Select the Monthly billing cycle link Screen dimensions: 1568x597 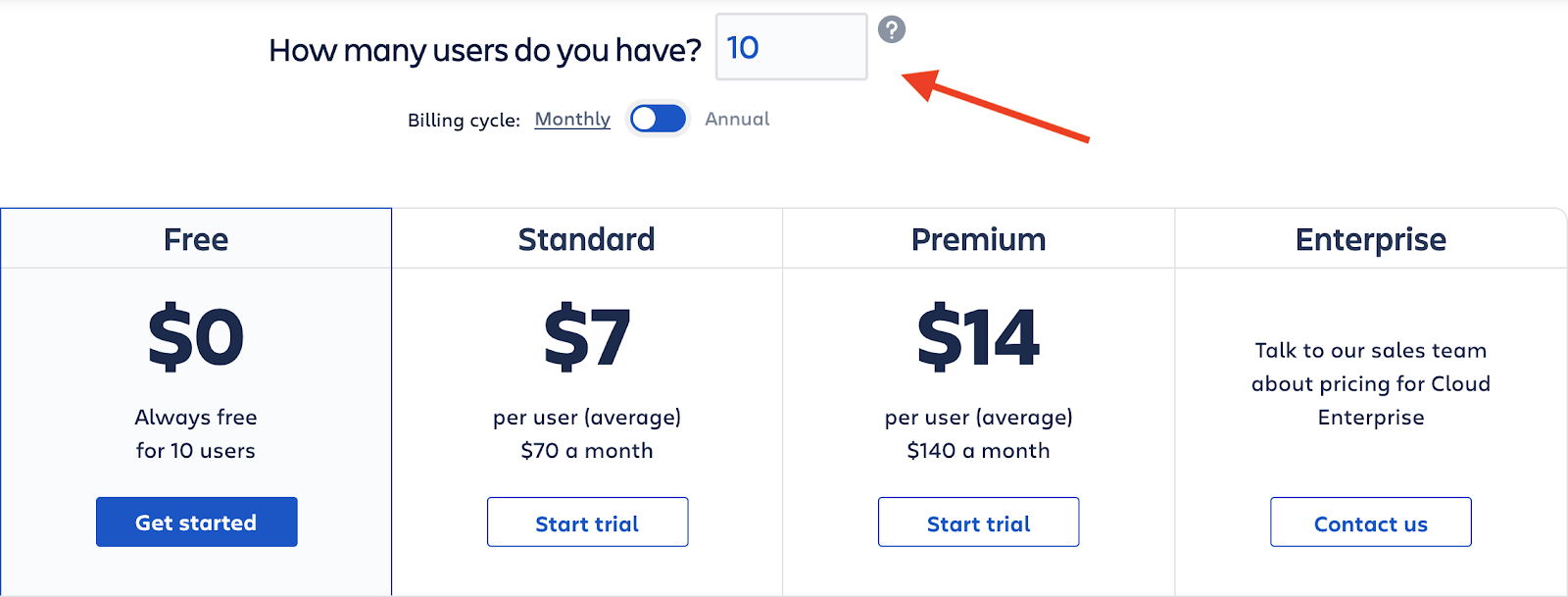[572, 119]
